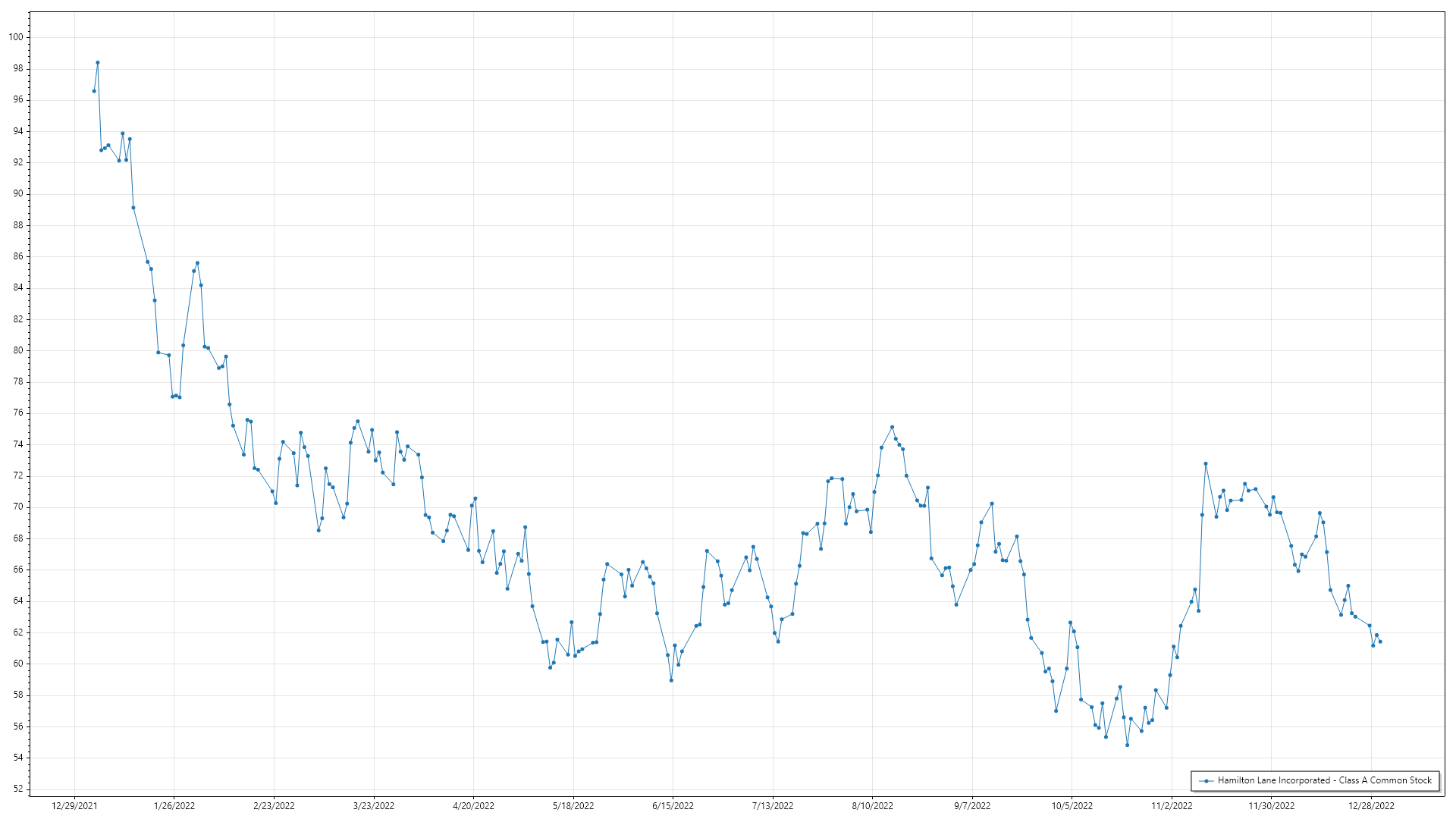Click the 6/15/2022 x-axis date label
The height and width of the screenshot is (819, 1456).
(673, 806)
